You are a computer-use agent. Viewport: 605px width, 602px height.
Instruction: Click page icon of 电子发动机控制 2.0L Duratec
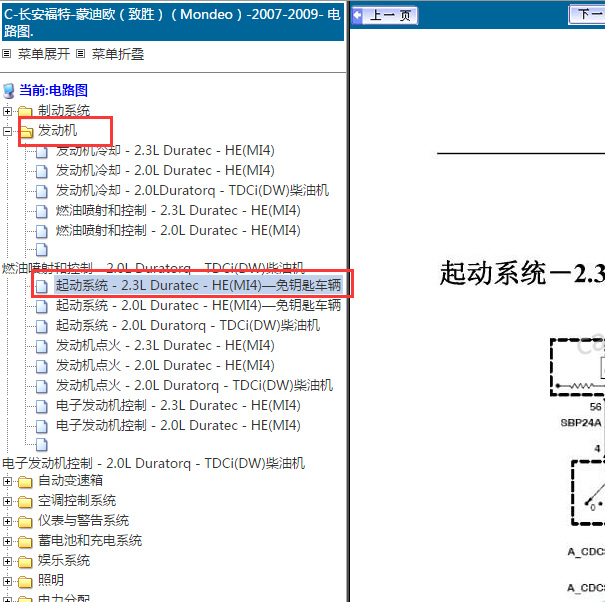click(42, 426)
